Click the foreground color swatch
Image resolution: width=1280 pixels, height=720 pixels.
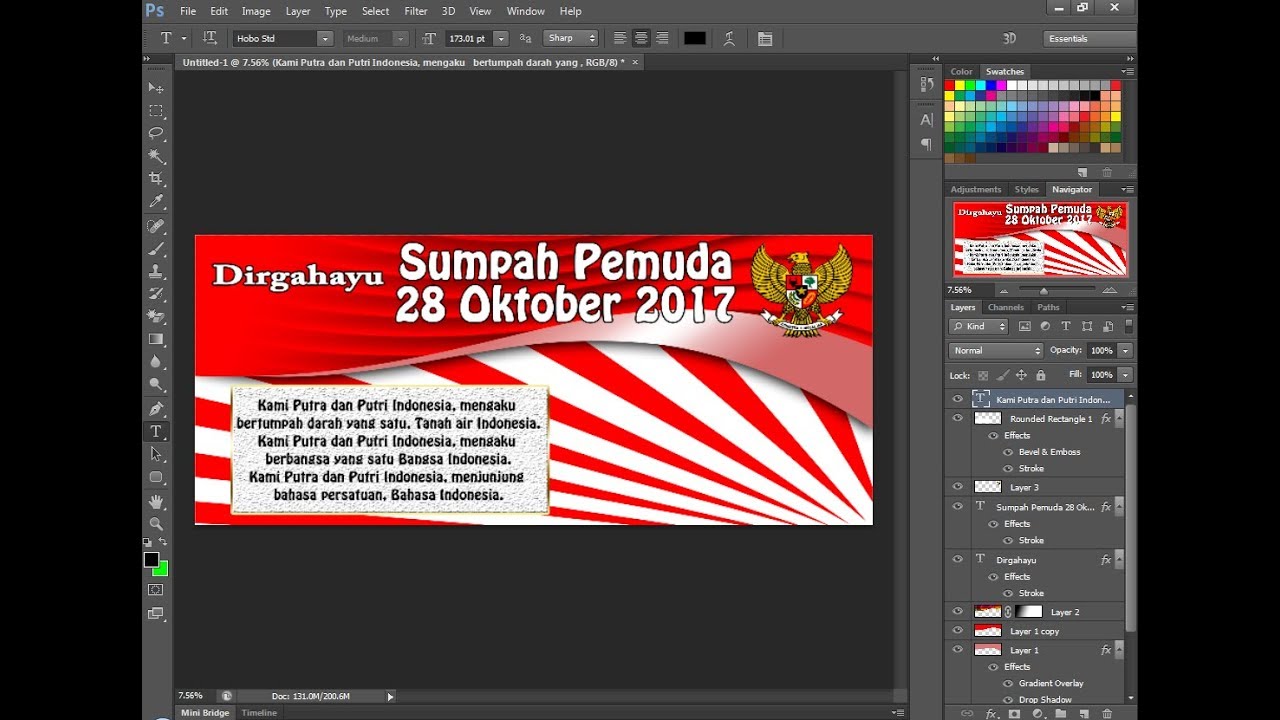[x=151, y=560]
